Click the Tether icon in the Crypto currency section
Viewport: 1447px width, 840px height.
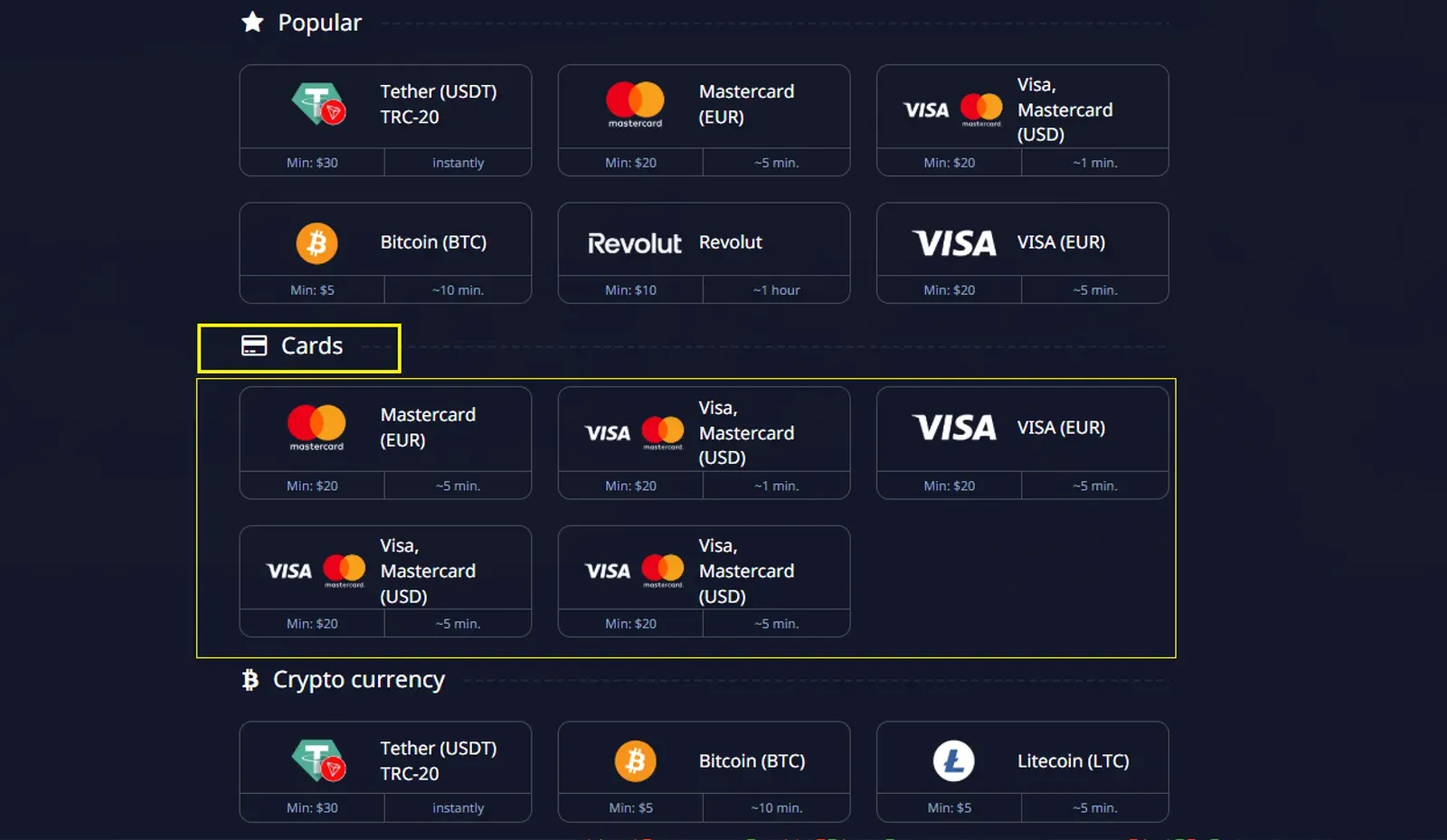(x=317, y=760)
